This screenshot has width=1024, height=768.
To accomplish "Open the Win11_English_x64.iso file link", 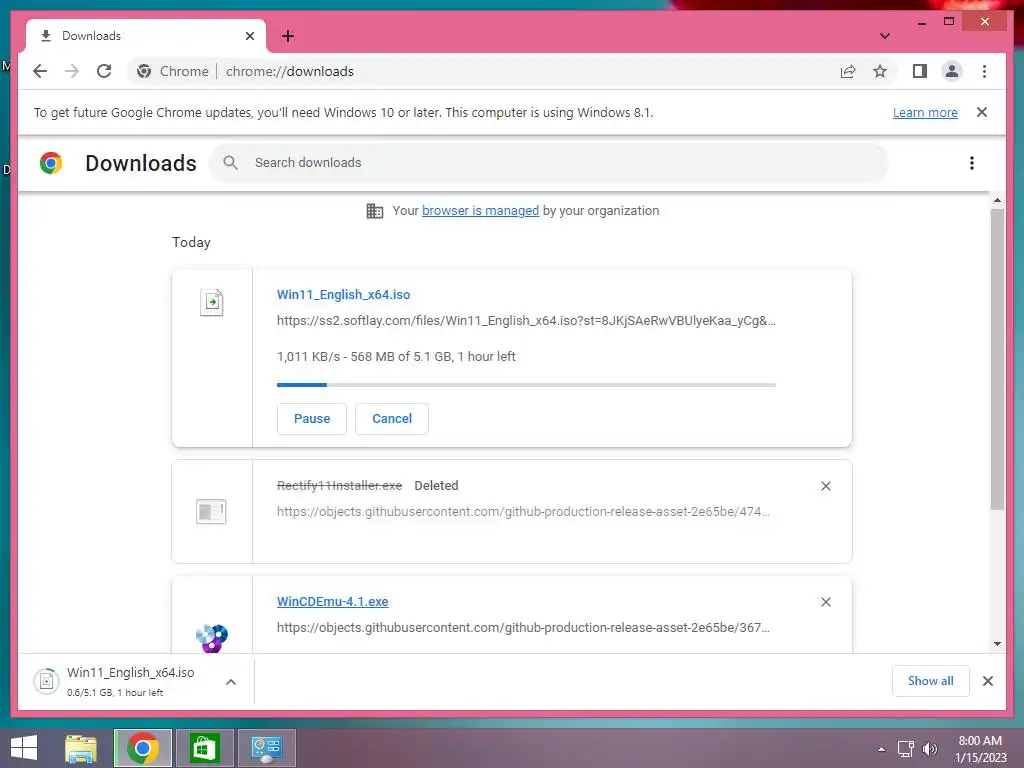I will pos(344,295).
